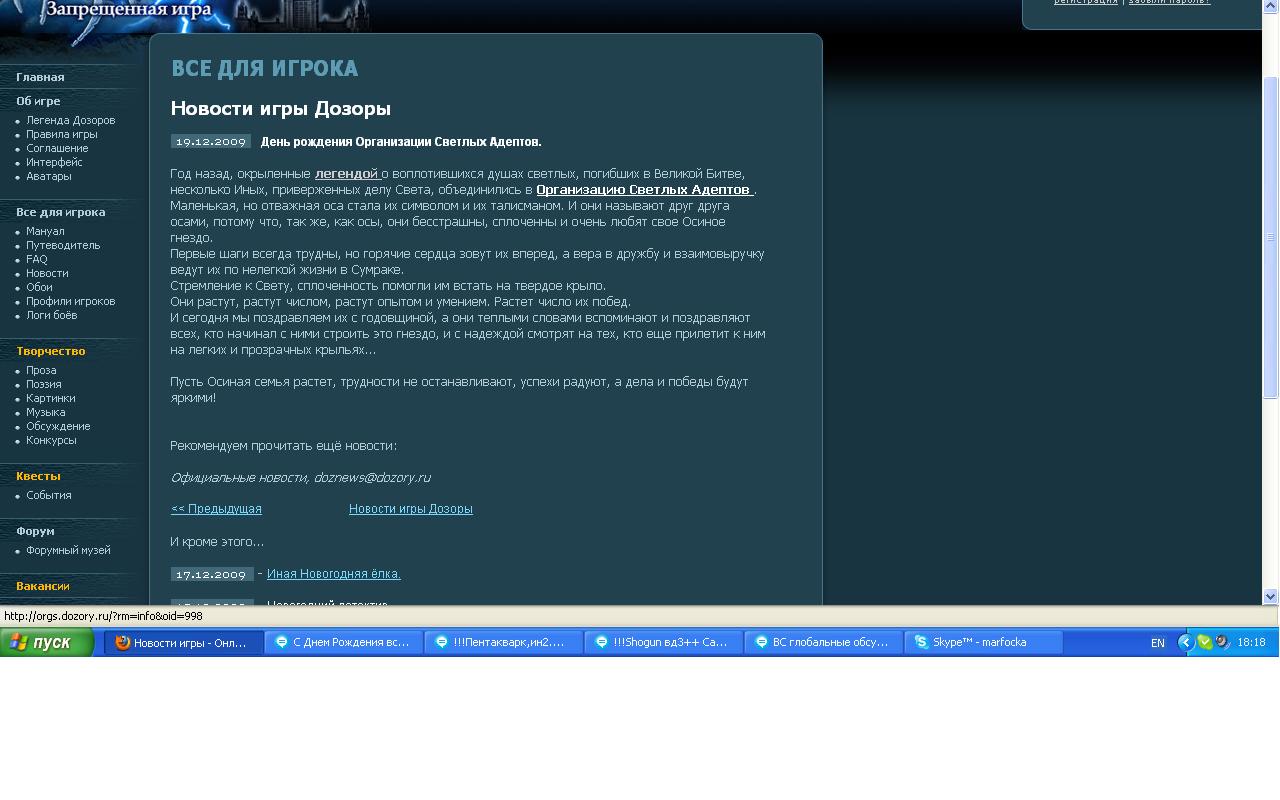The width and height of the screenshot is (1280, 800).
Task: Click the status bar URL orgs.dozory.ru
Action: [x=103, y=616]
